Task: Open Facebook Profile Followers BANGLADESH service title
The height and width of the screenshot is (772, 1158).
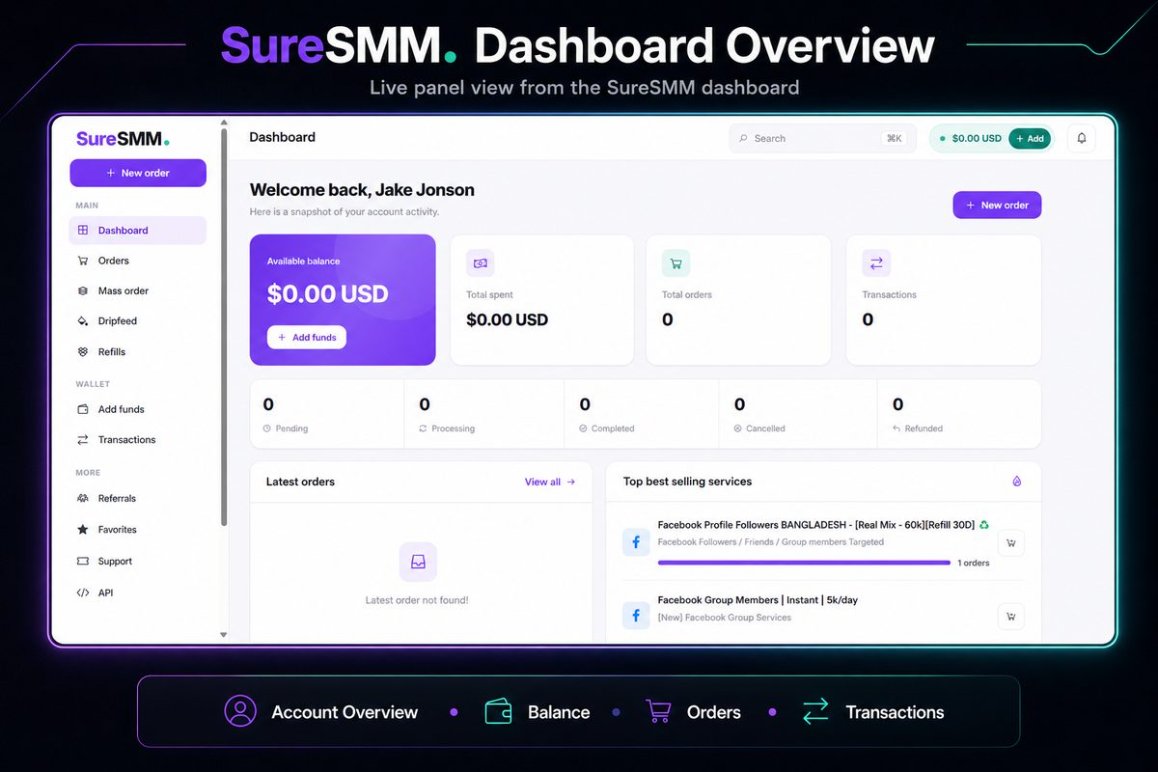Action: pos(816,525)
